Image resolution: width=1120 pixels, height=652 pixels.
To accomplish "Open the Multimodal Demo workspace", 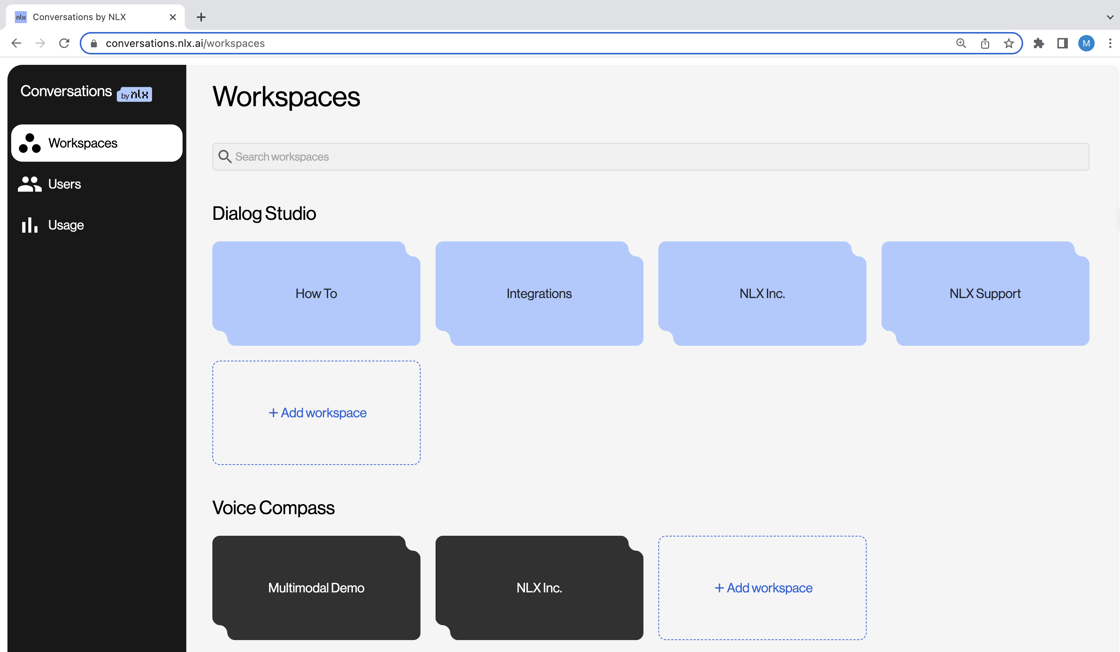I will (x=316, y=588).
